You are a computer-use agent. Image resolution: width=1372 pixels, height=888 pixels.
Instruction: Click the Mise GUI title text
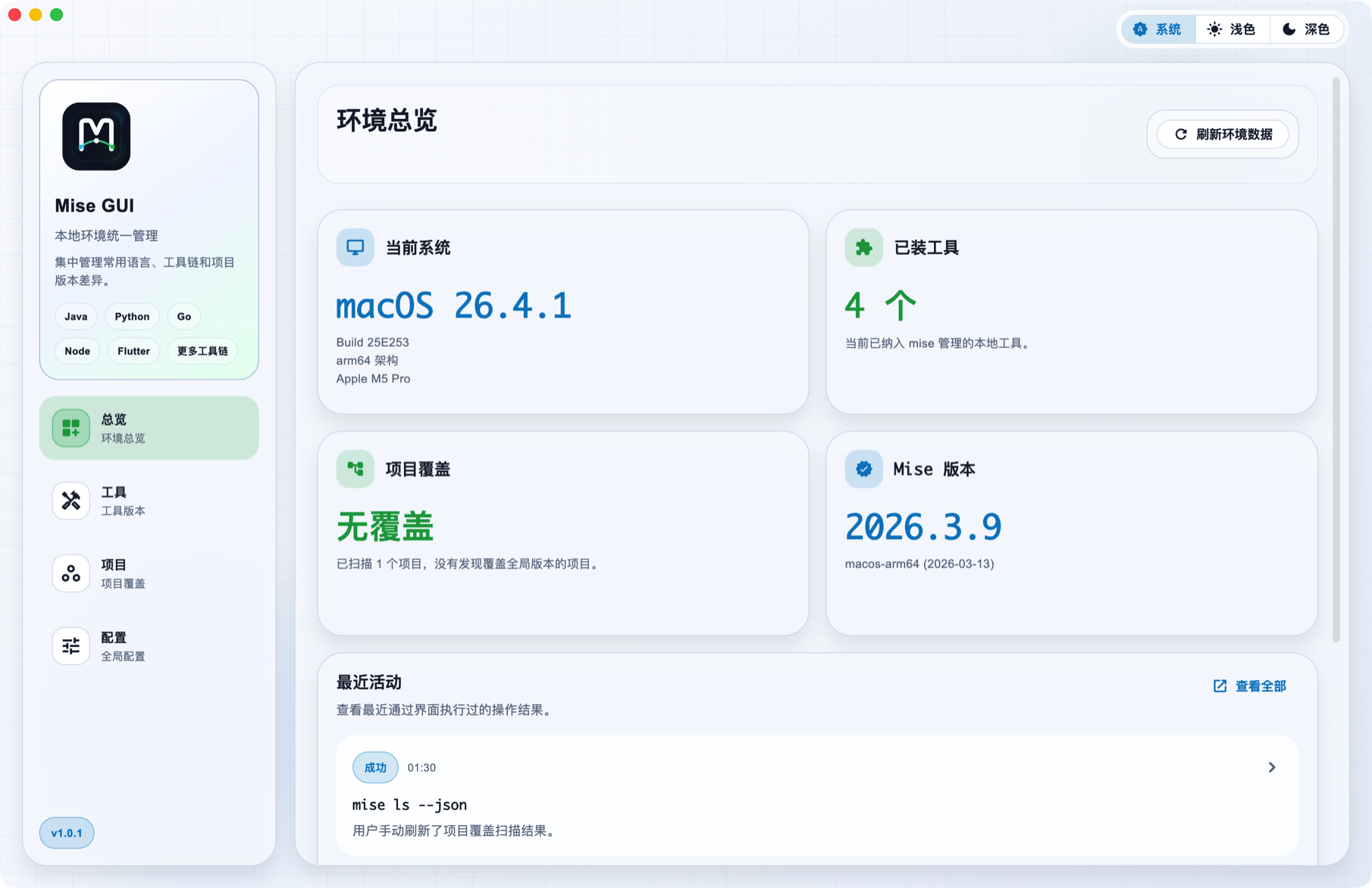click(x=95, y=206)
